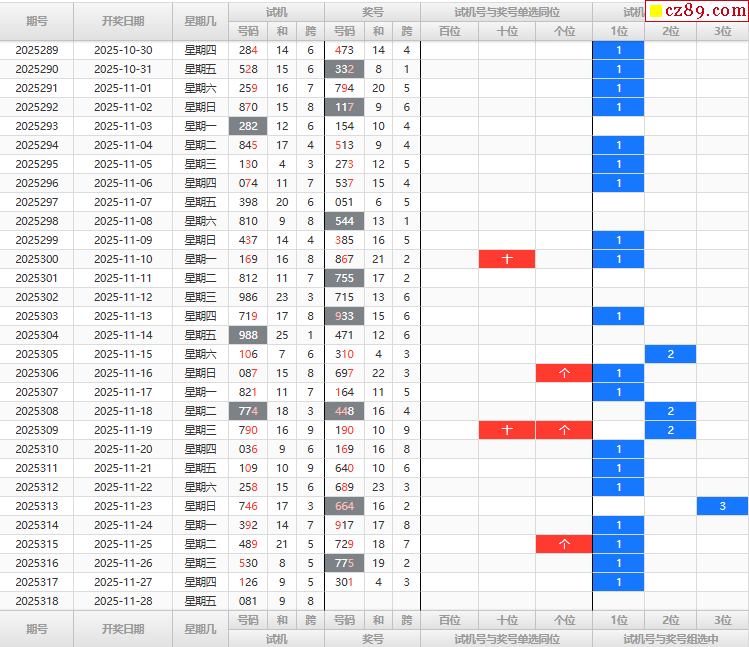Click red 个 marker in row 2025306

coord(564,373)
